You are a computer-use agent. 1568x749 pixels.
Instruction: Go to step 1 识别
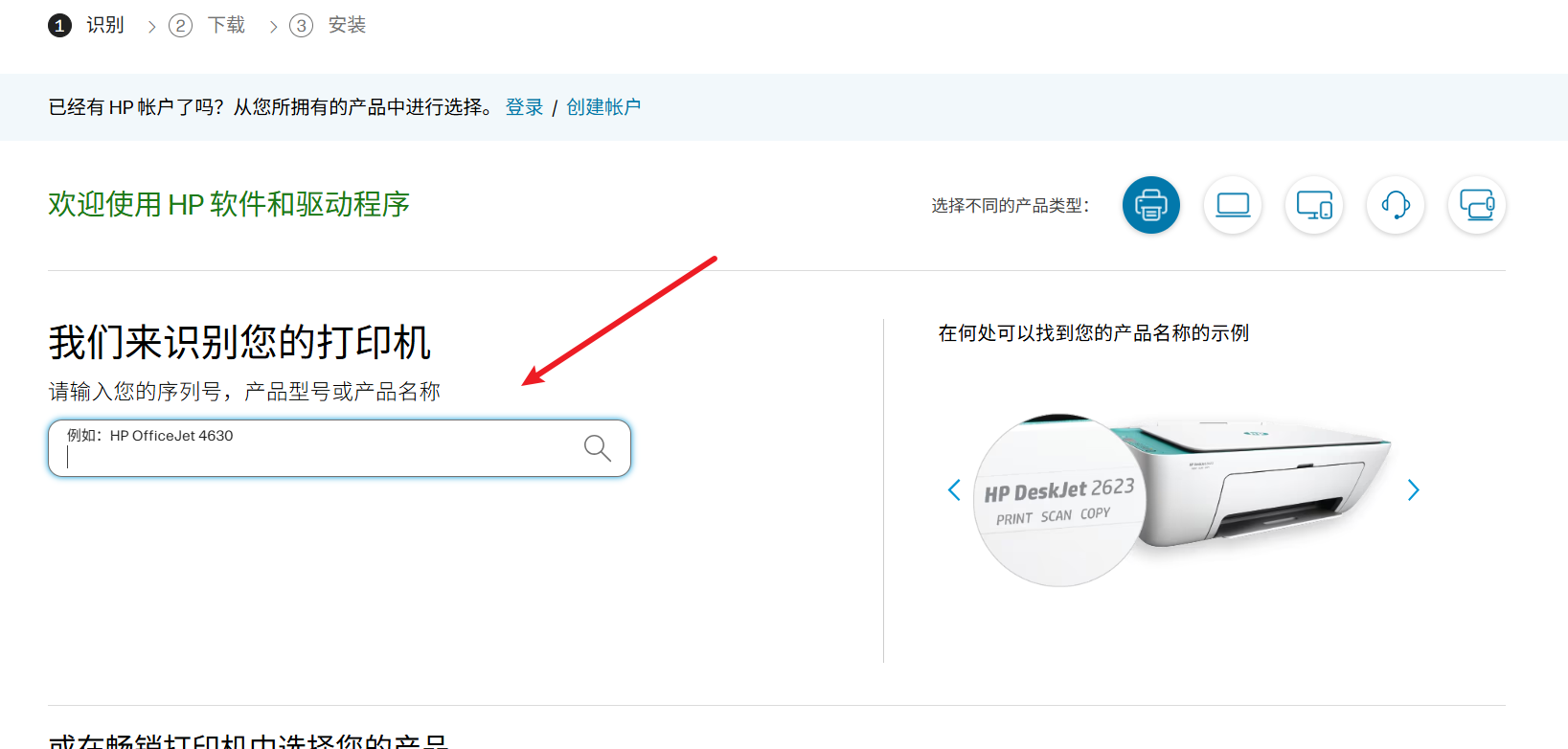(86, 25)
